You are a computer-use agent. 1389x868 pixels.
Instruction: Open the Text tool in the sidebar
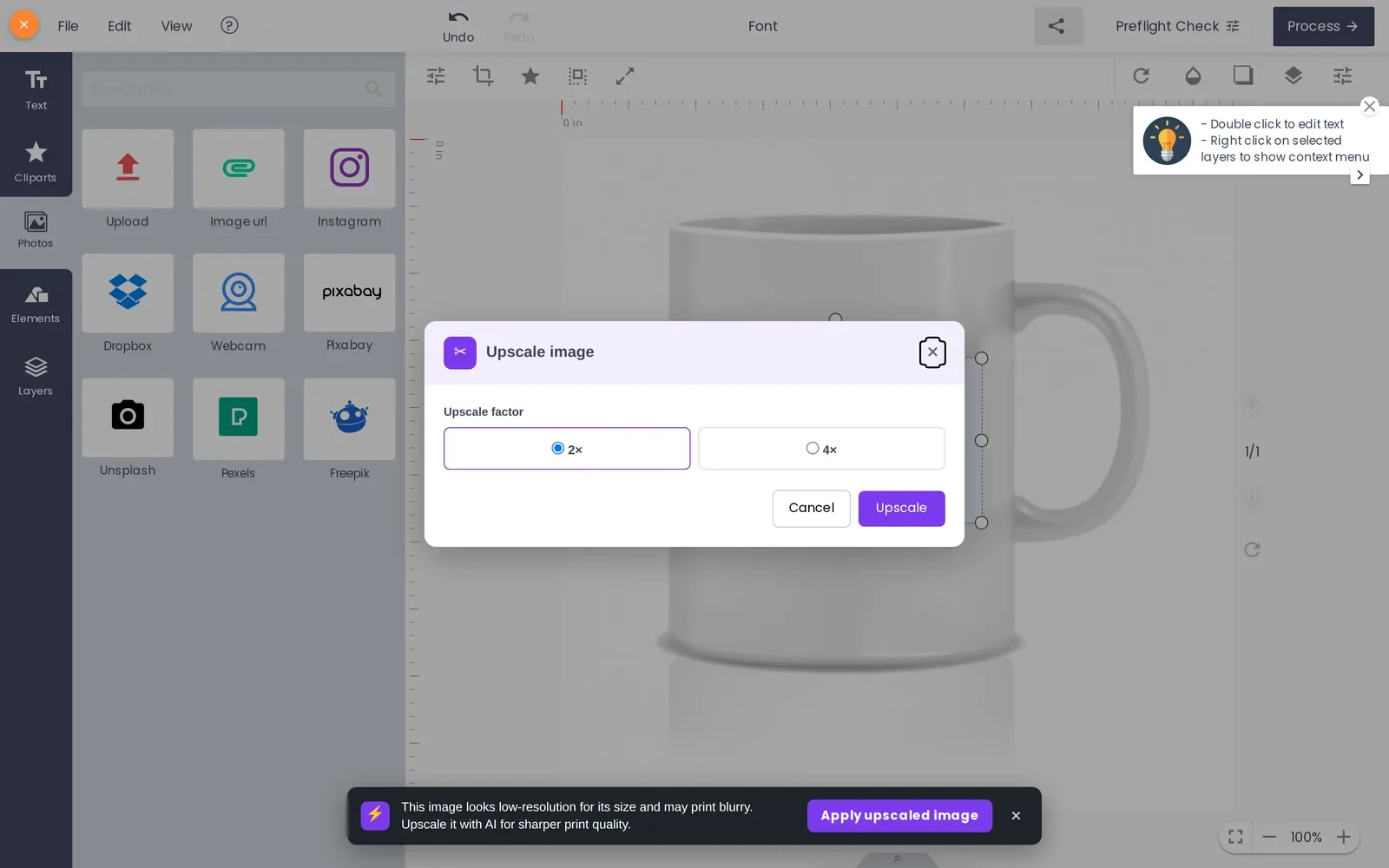click(x=36, y=89)
